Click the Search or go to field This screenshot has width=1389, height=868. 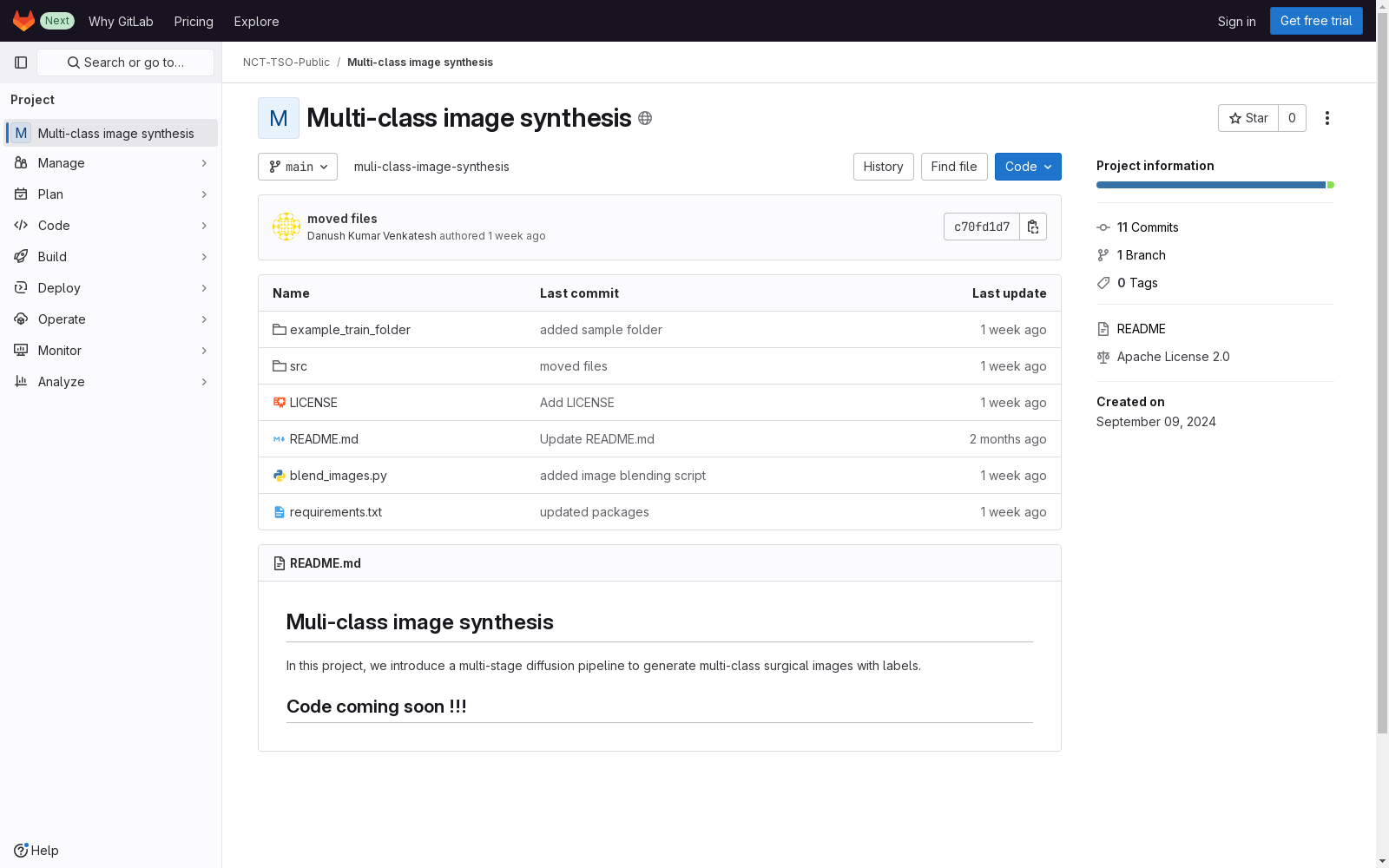[126, 62]
